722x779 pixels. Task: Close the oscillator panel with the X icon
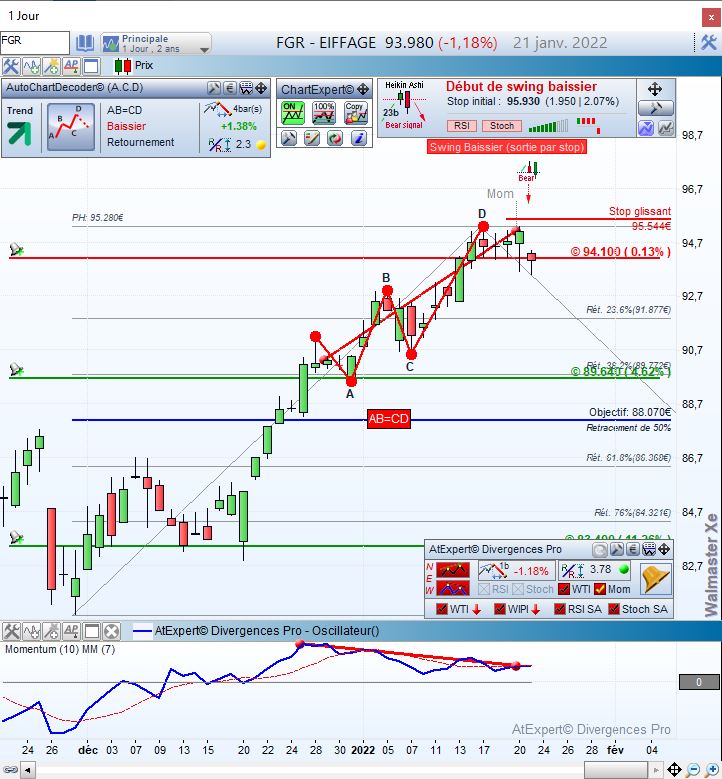(x=111, y=631)
